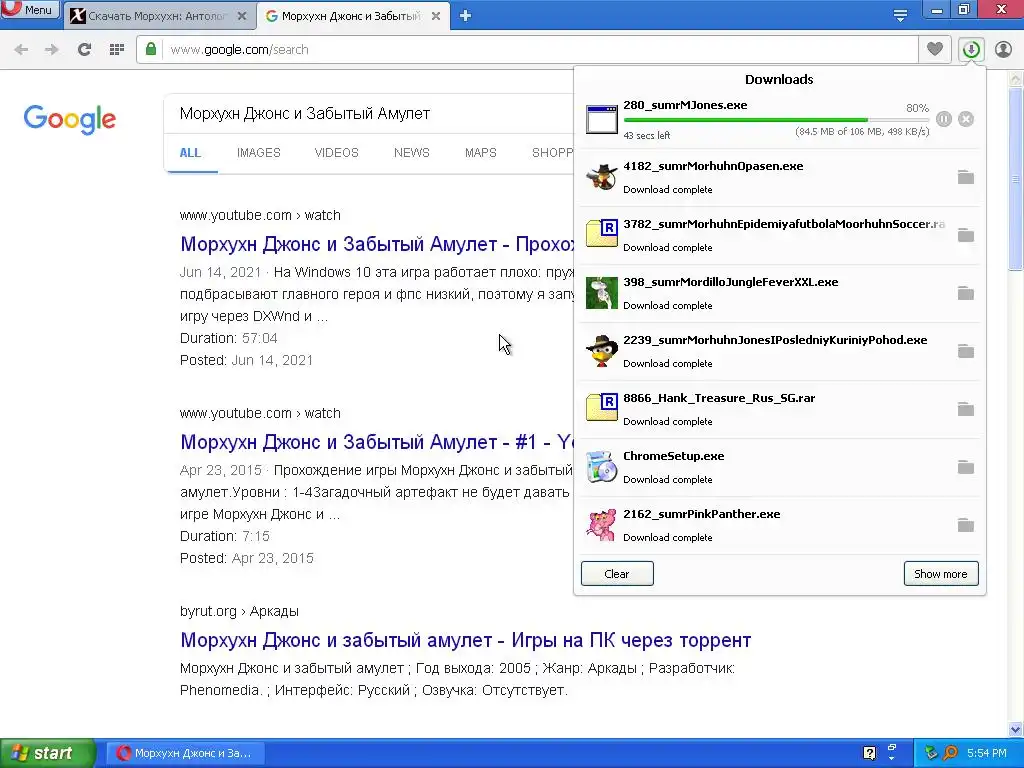The height and width of the screenshot is (768, 1024).
Task: Click the page vertical scrollbar thumb
Action: tap(1016, 178)
